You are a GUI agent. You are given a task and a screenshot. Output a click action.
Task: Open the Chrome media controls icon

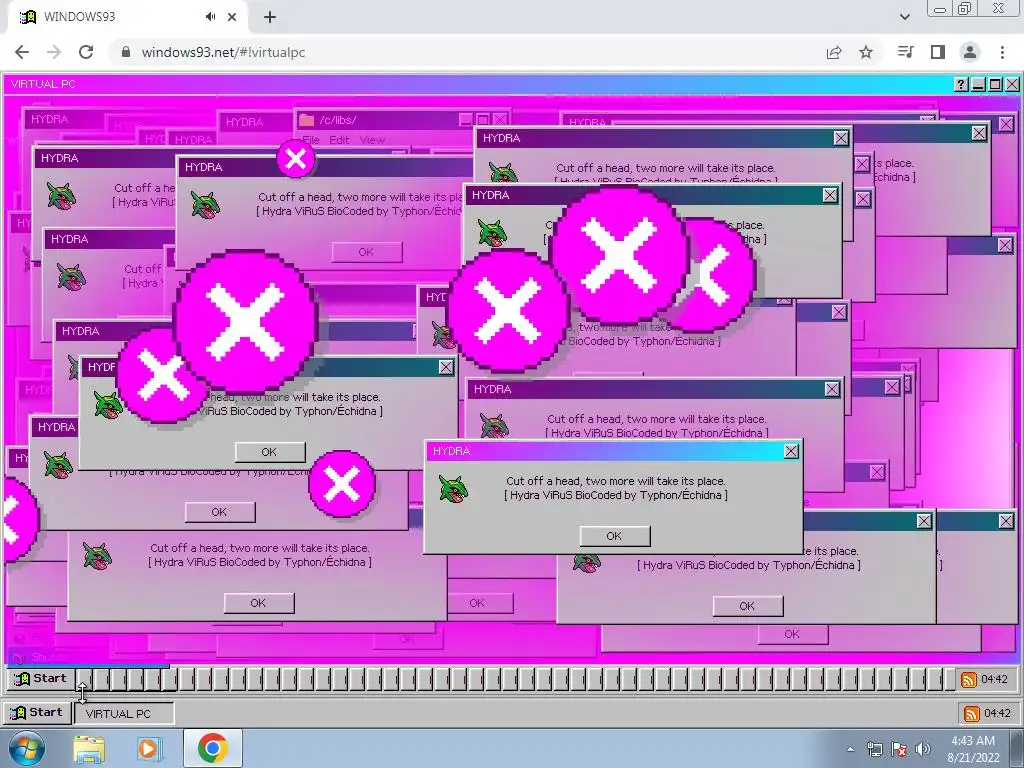(905, 52)
